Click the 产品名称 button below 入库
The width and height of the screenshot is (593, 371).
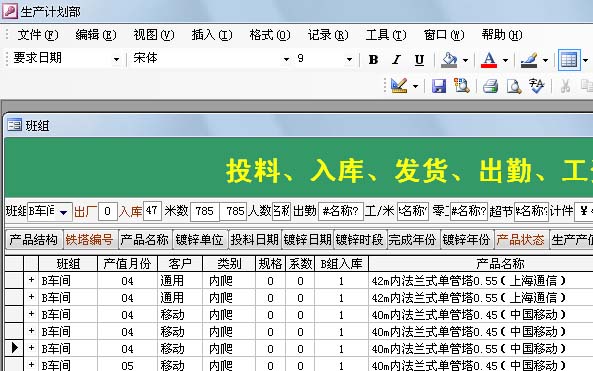[x=144, y=239]
